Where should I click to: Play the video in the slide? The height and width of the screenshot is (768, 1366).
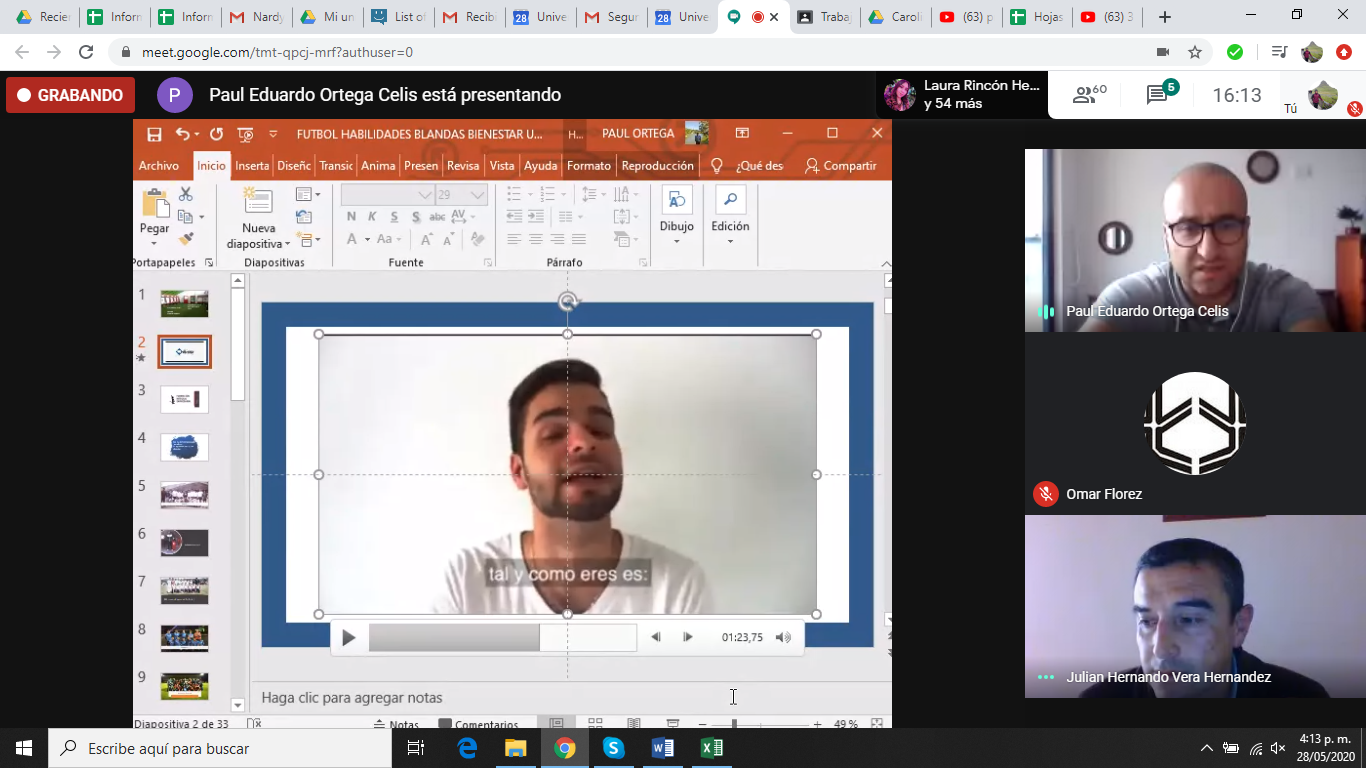pos(348,638)
